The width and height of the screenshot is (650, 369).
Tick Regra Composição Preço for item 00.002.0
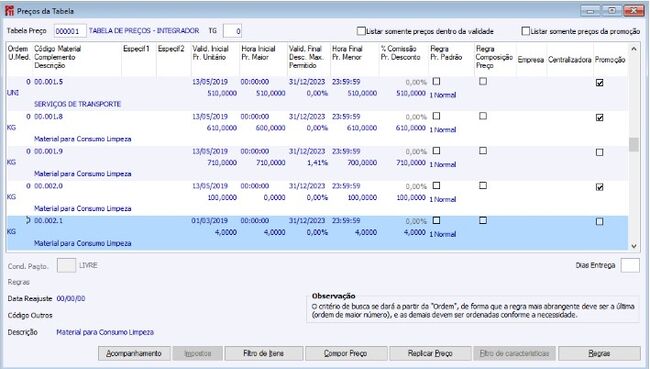pyautogui.click(x=483, y=185)
